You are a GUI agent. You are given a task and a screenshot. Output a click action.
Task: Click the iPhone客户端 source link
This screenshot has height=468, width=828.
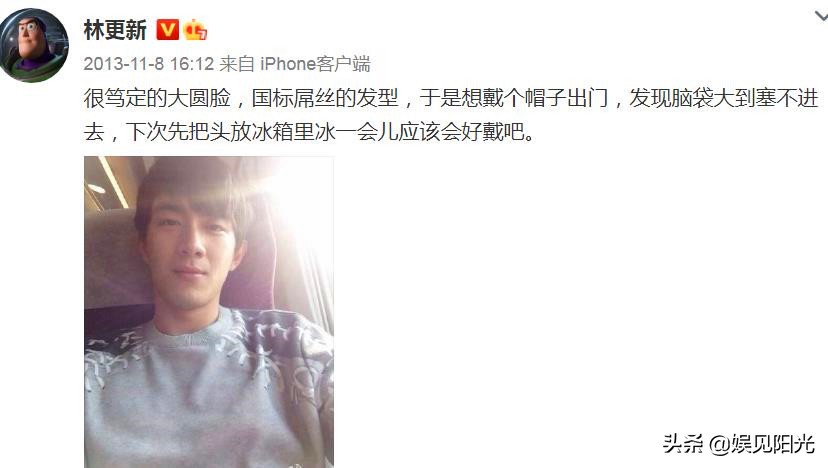click(x=315, y=64)
